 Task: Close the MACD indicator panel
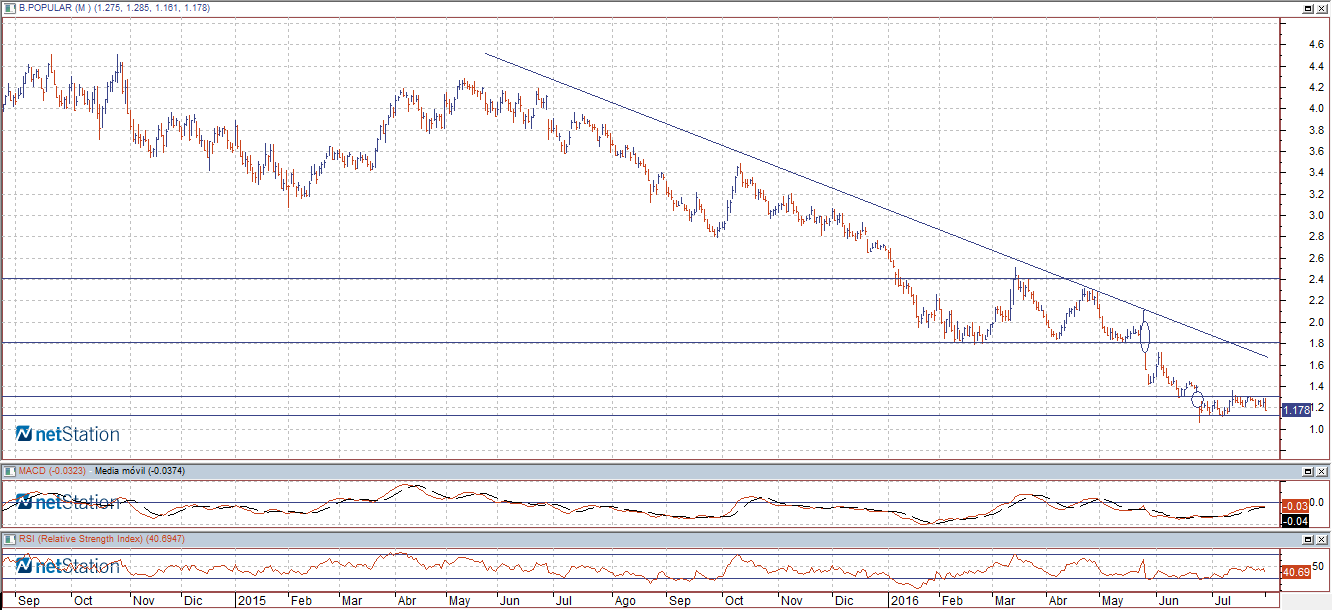(x=1322, y=471)
